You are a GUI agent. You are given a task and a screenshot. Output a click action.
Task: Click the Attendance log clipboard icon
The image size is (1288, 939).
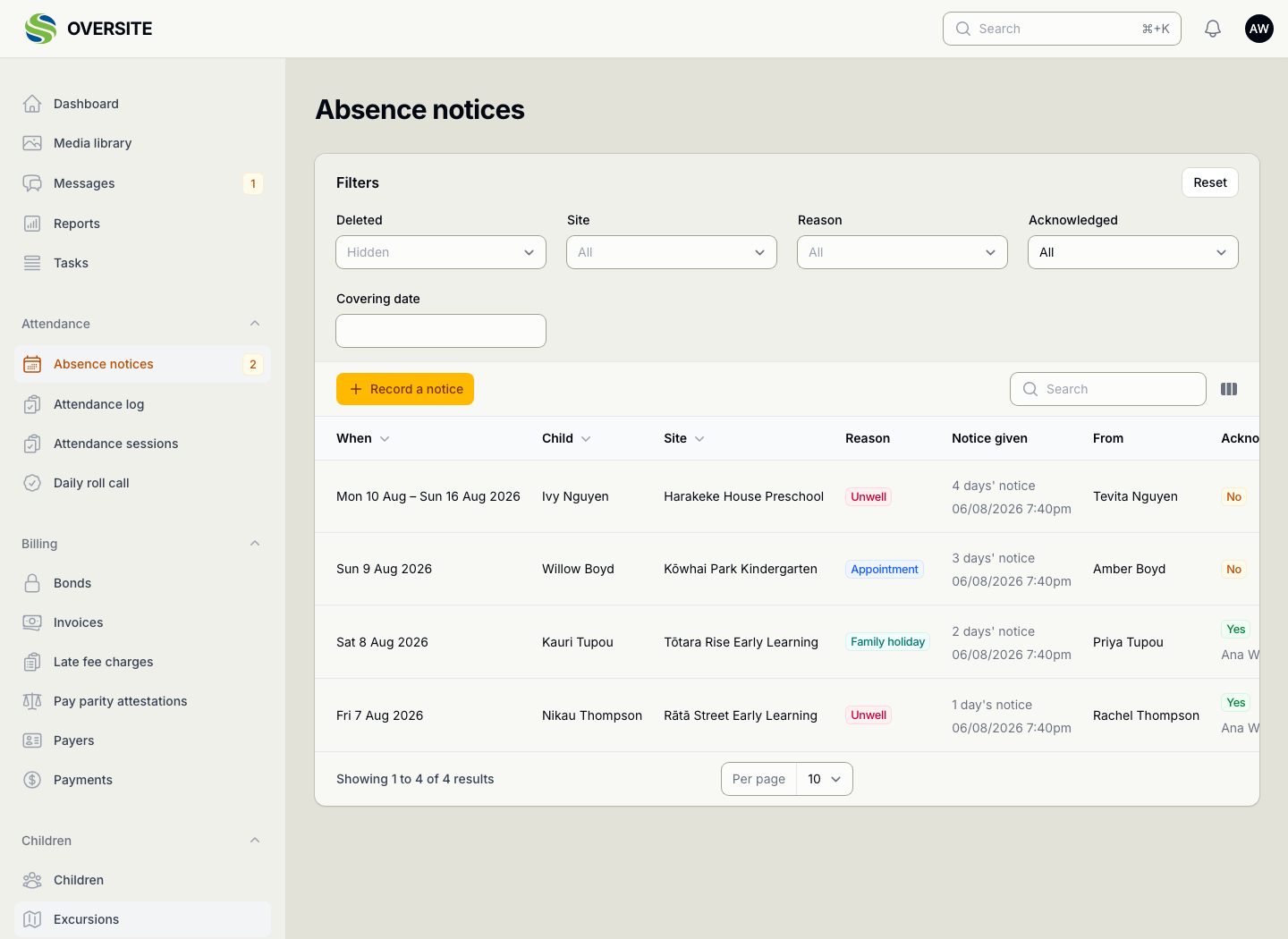pos(32,404)
